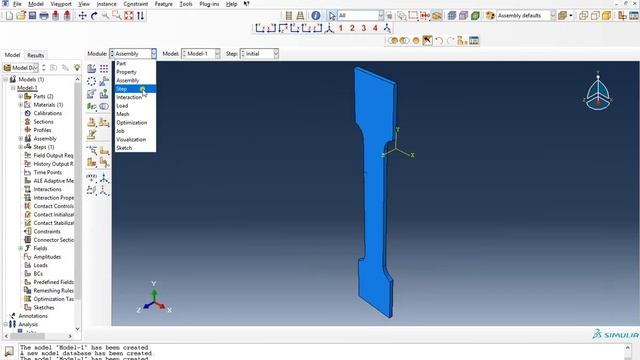Open the File menu
640x360 pixels.
[x=17, y=4]
